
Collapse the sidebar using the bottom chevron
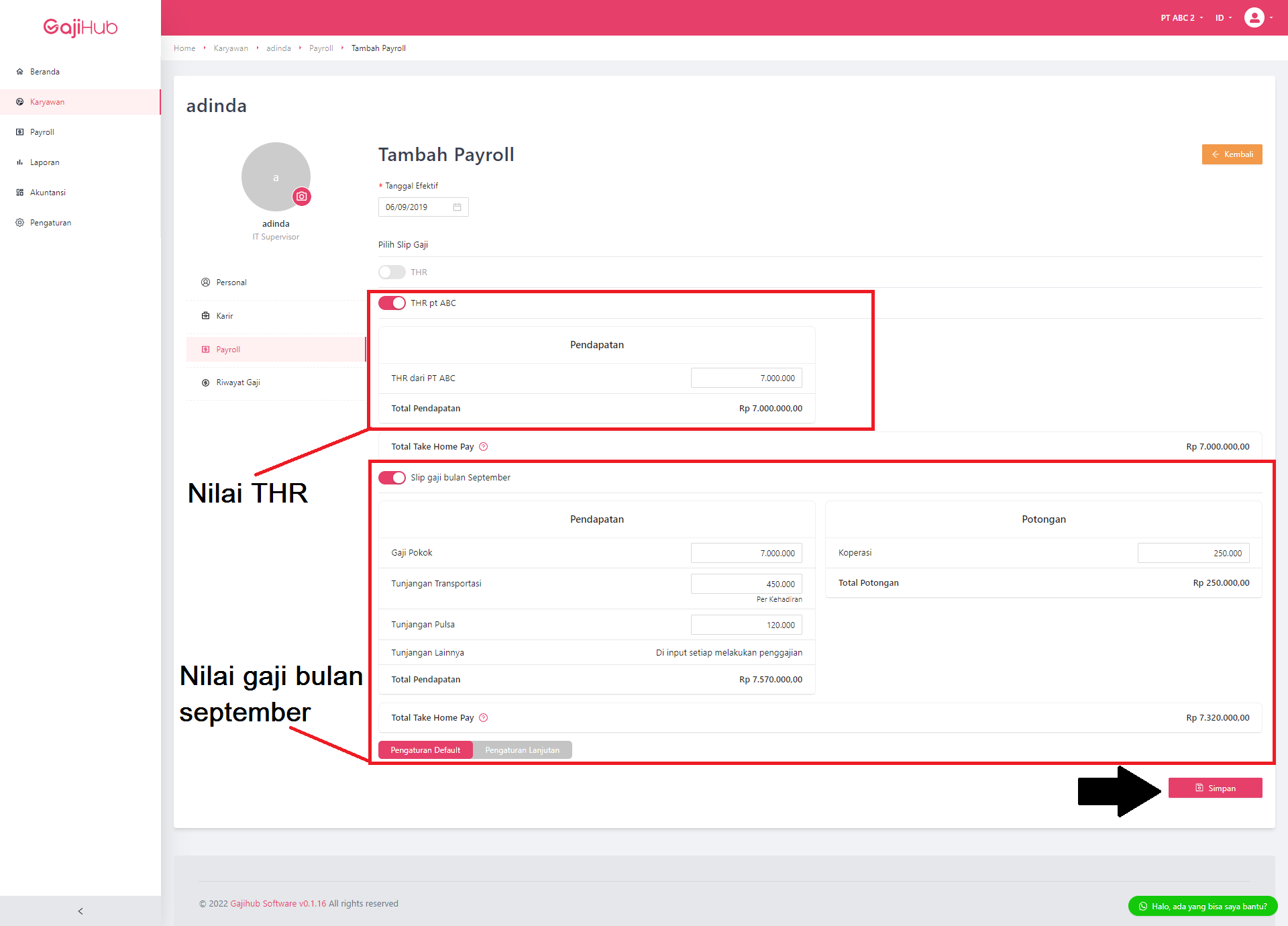[x=80, y=911]
